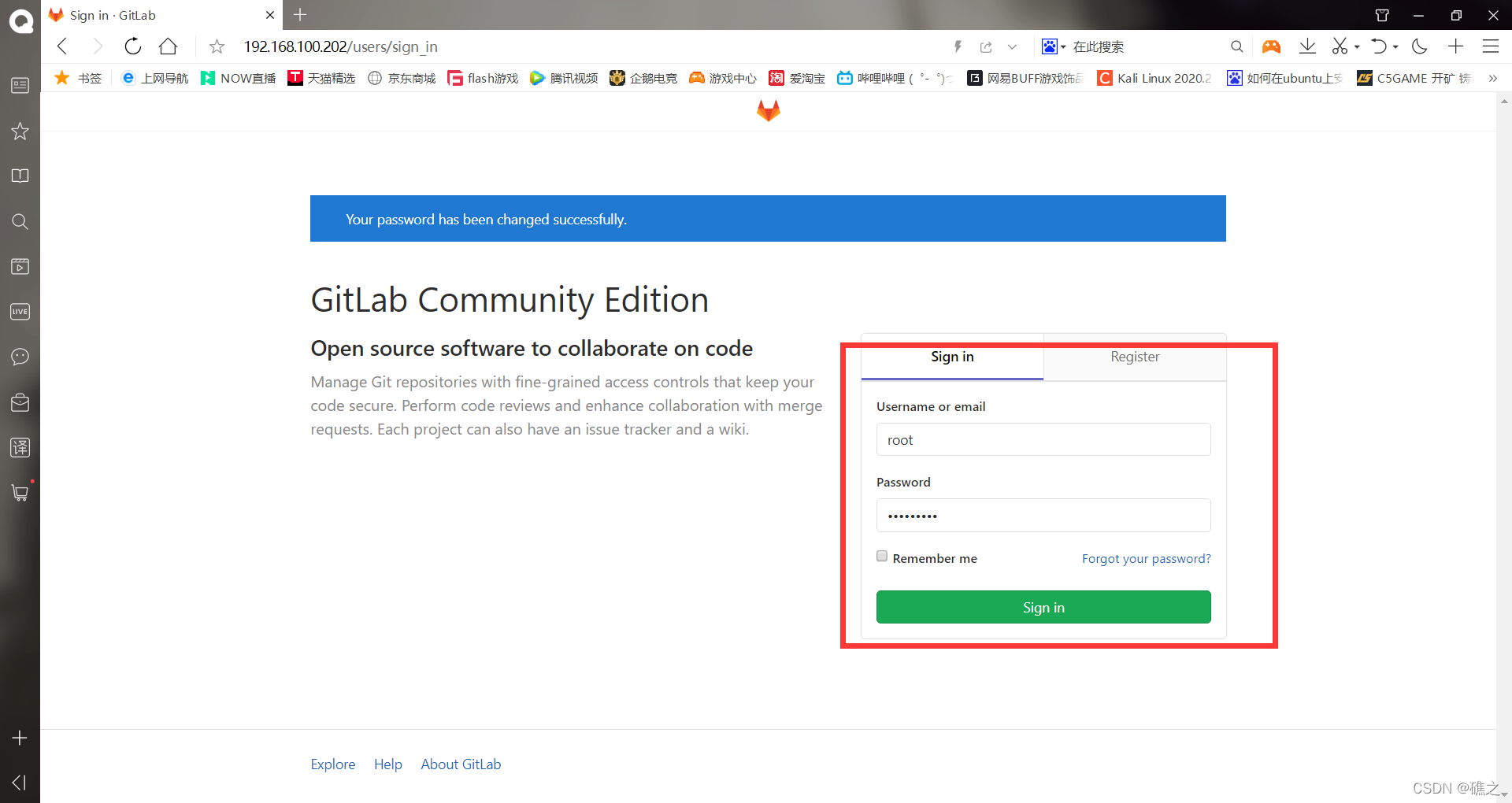Open the shopping cart sidebar icon
This screenshot has width=1512, height=803.
[x=20, y=493]
